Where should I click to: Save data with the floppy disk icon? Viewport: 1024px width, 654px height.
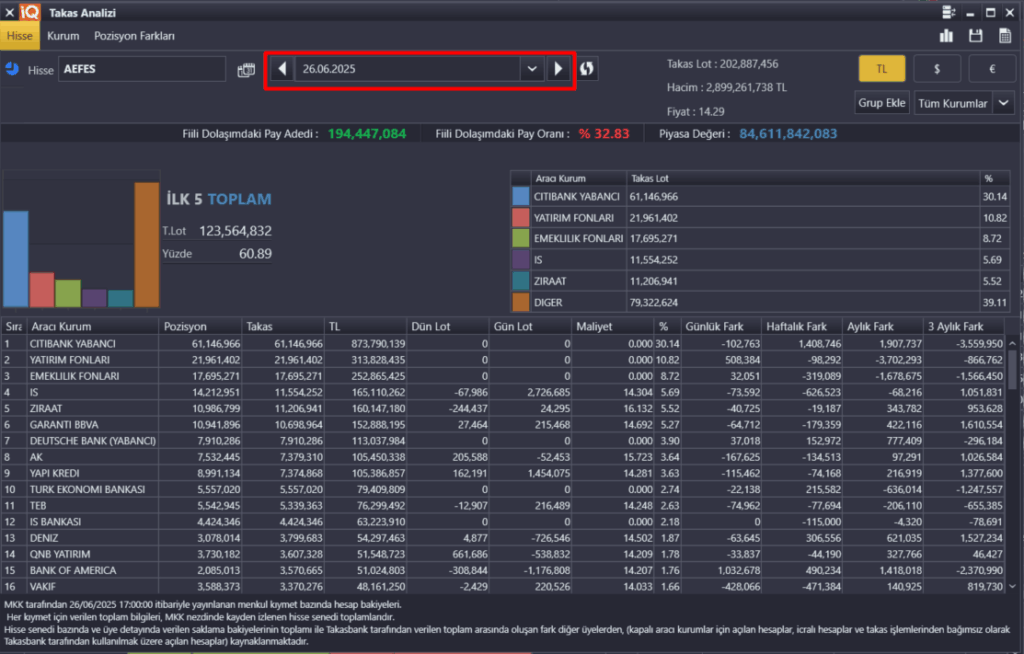pos(976,36)
